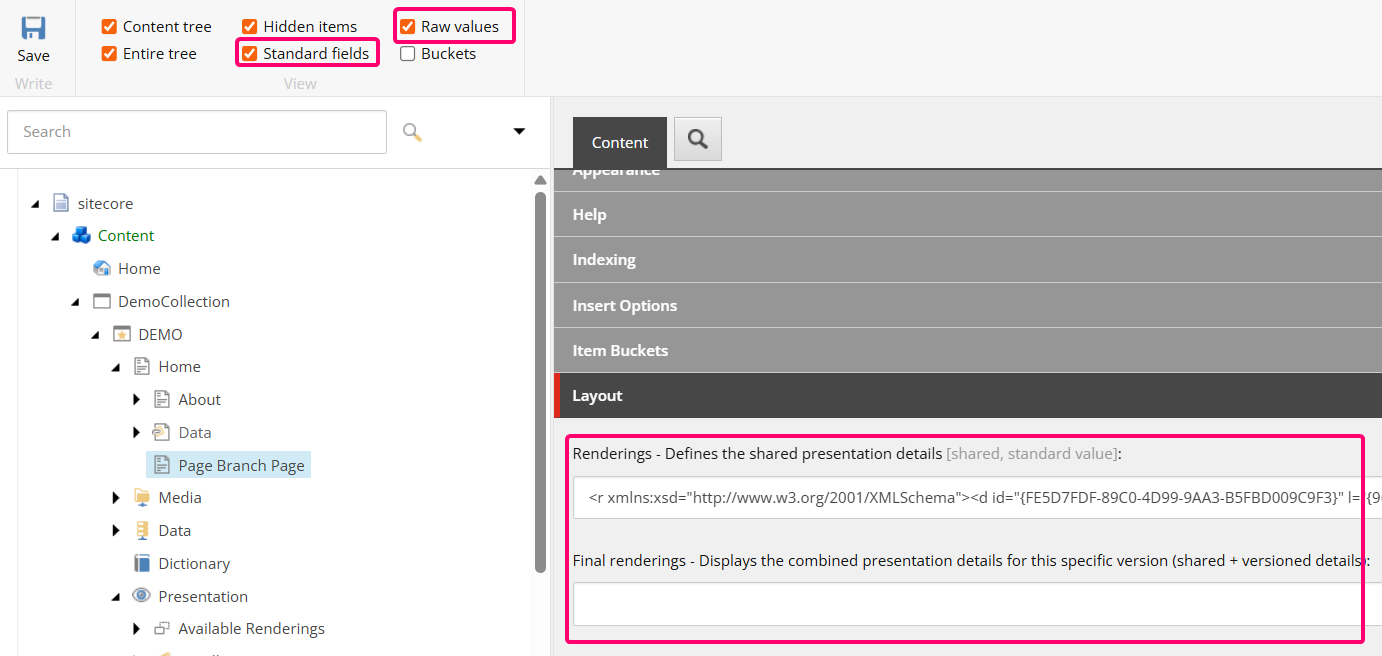Click the Home globe icon in tree

point(102,268)
